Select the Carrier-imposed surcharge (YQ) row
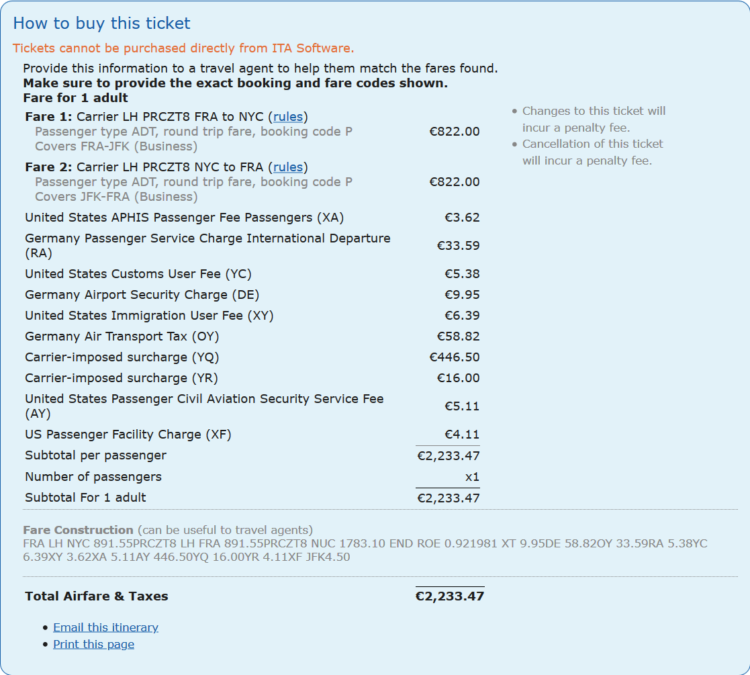The width and height of the screenshot is (750, 675). tap(252, 357)
